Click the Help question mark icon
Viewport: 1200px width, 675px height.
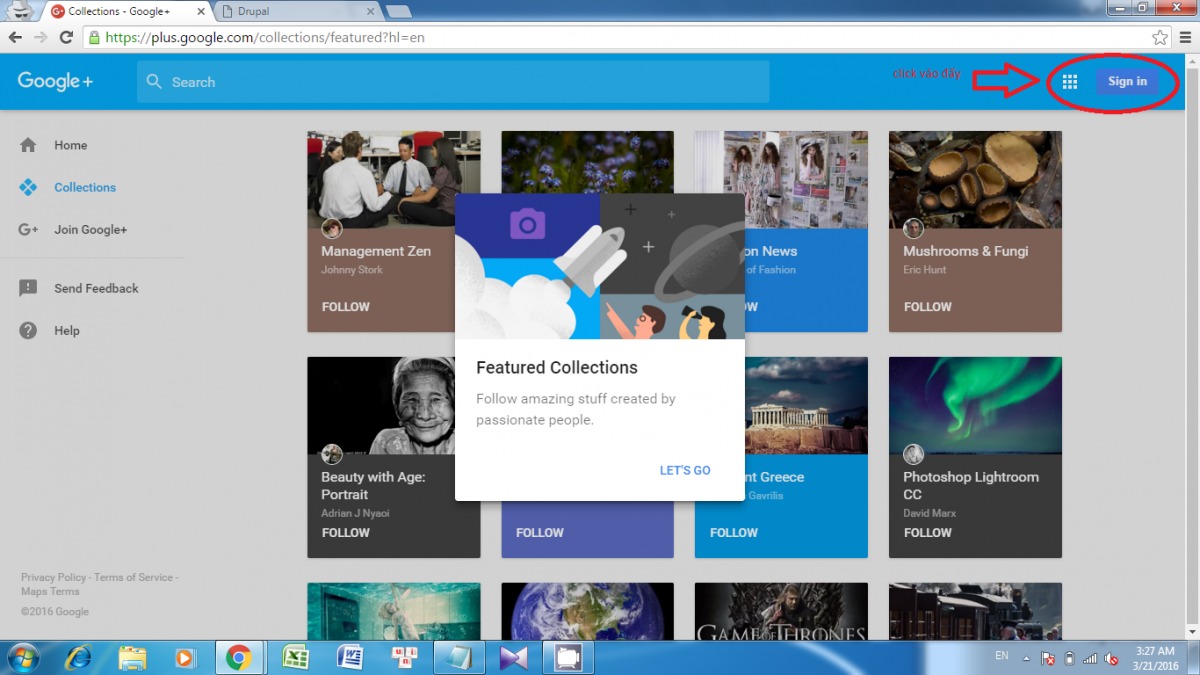[x=29, y=331]
